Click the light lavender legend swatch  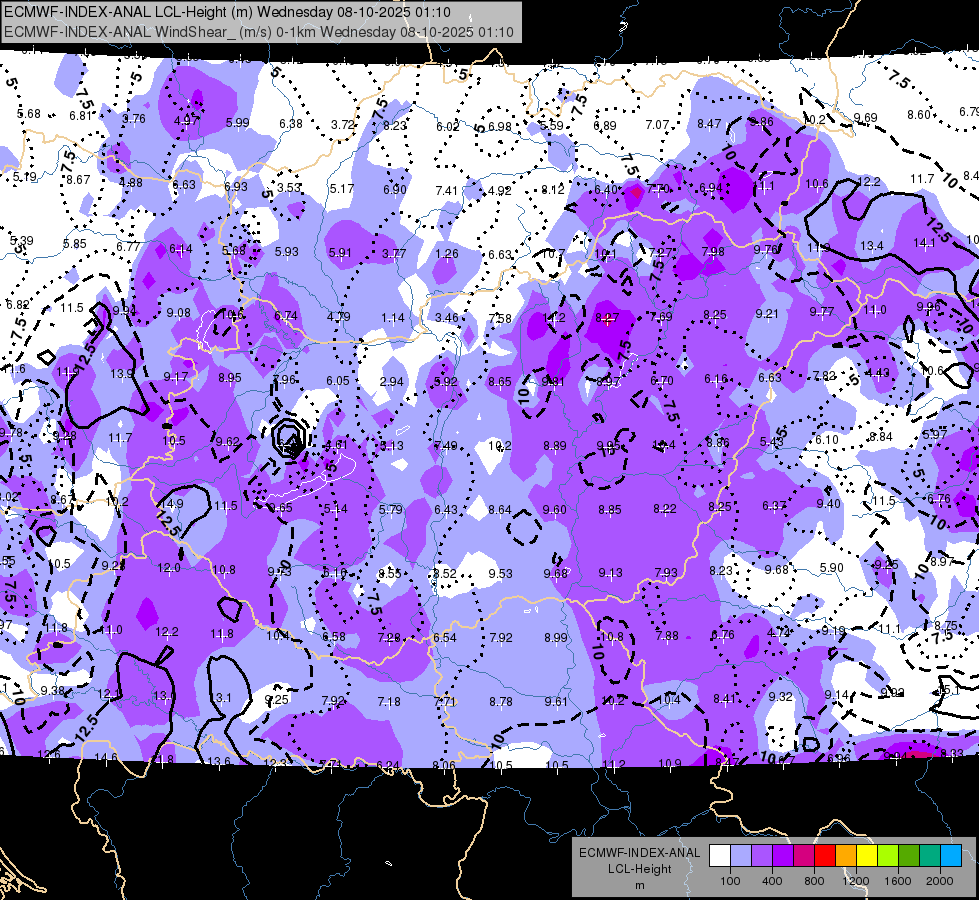(x=741, y=856)
